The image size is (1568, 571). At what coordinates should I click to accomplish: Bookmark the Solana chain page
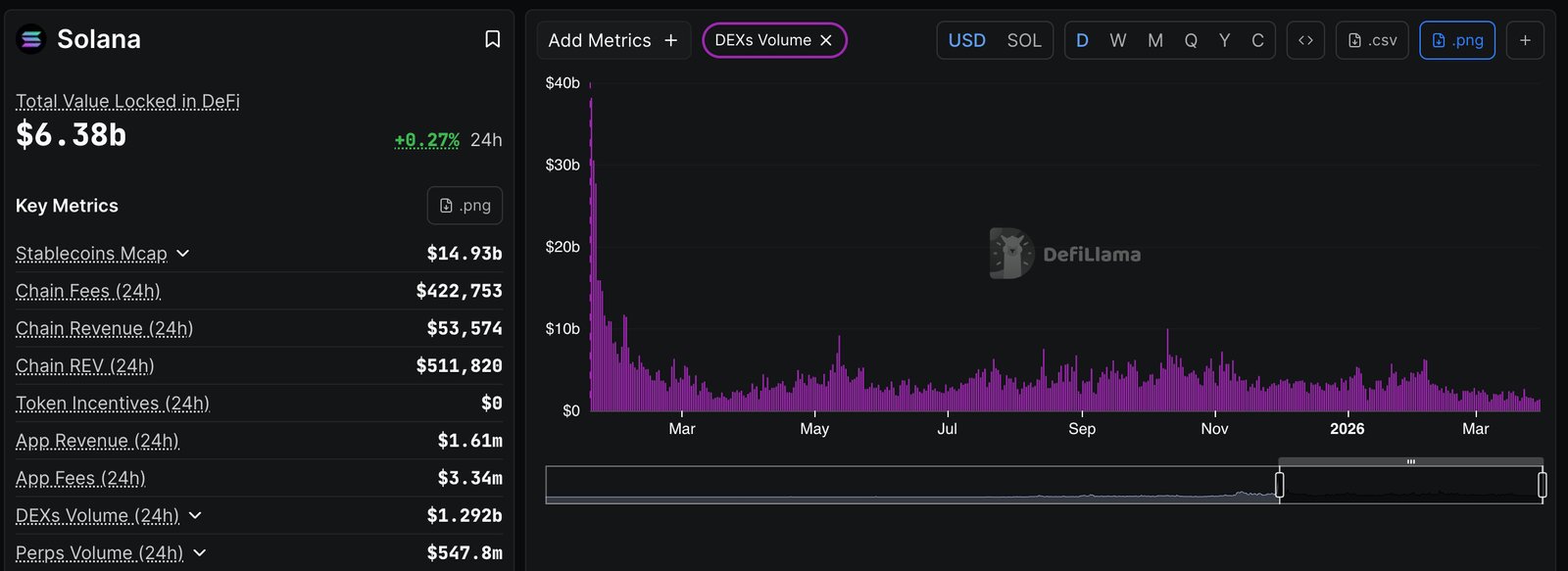493,39
